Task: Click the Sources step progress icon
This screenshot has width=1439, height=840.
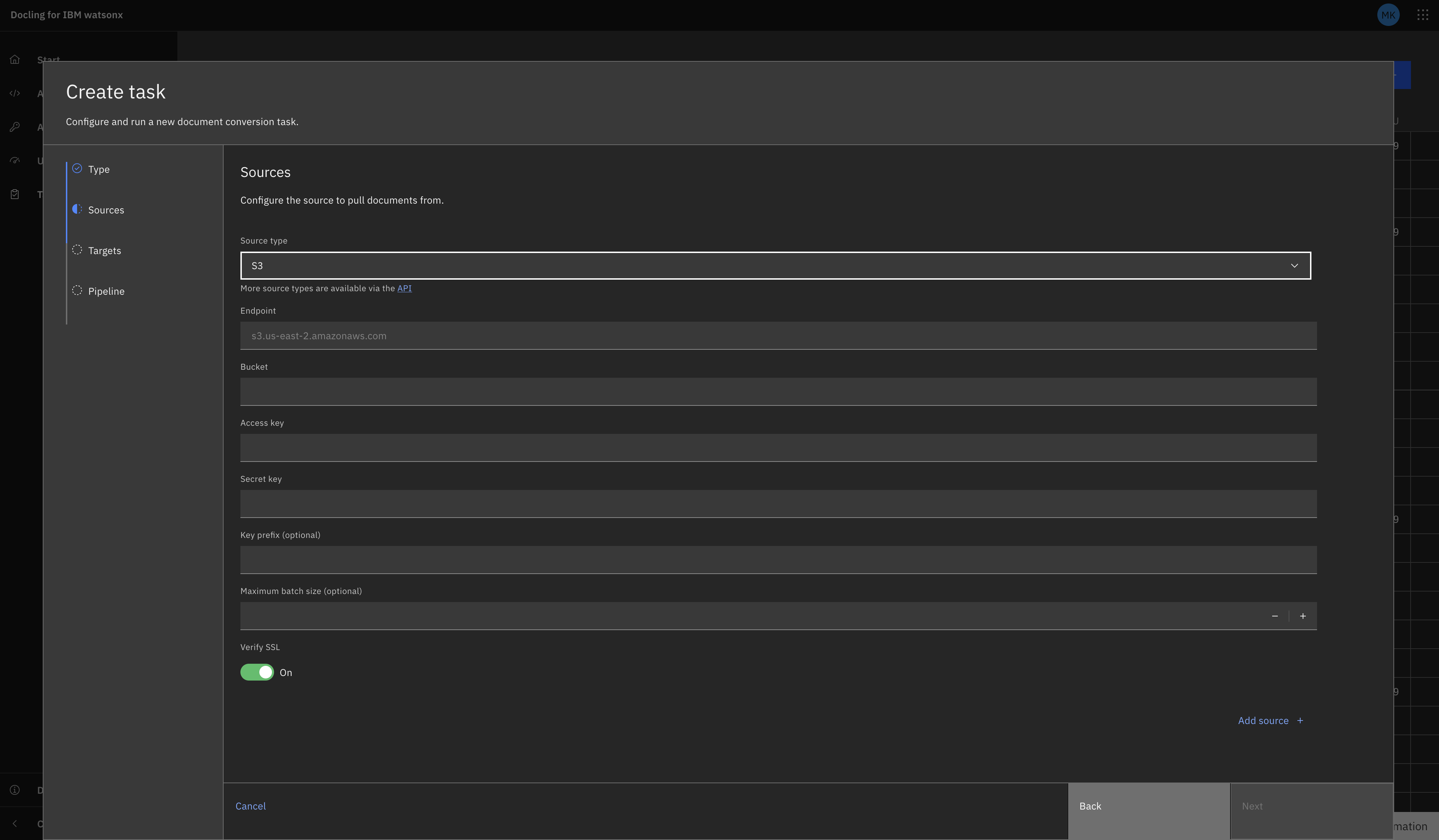Action: coord(77,209)
